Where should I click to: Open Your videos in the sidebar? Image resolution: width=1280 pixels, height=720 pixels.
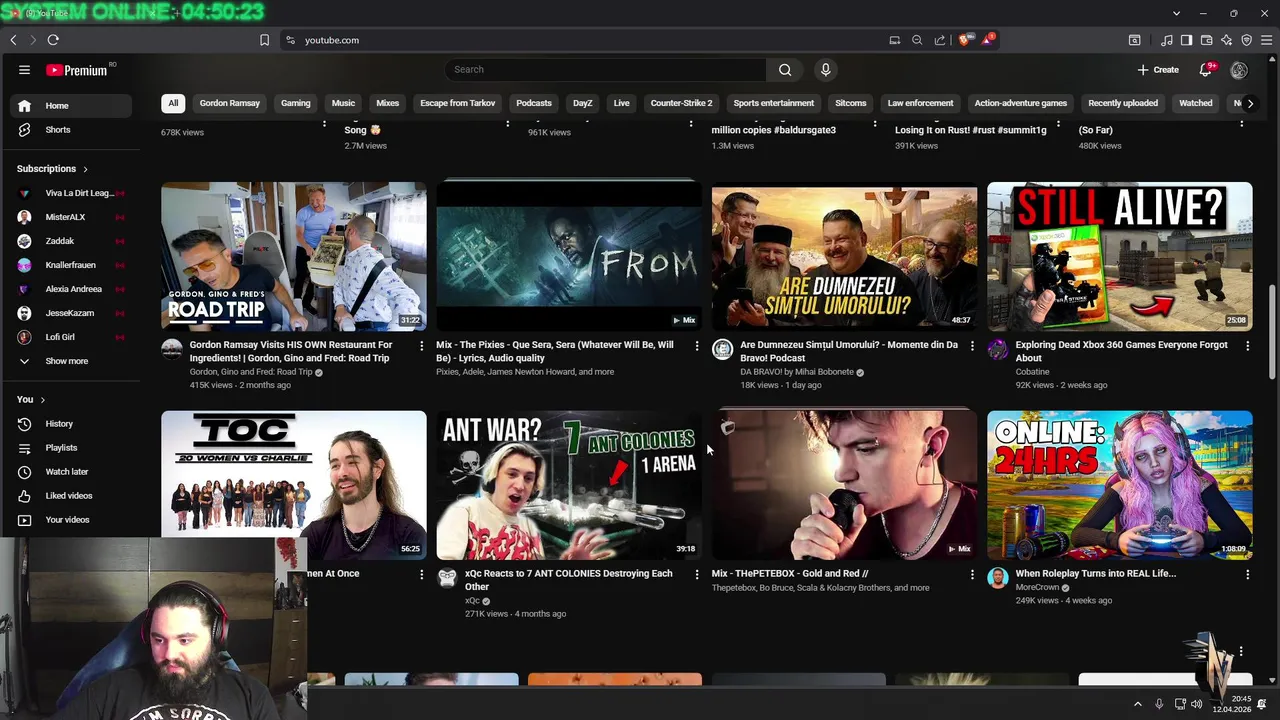(x=69, y=520)
